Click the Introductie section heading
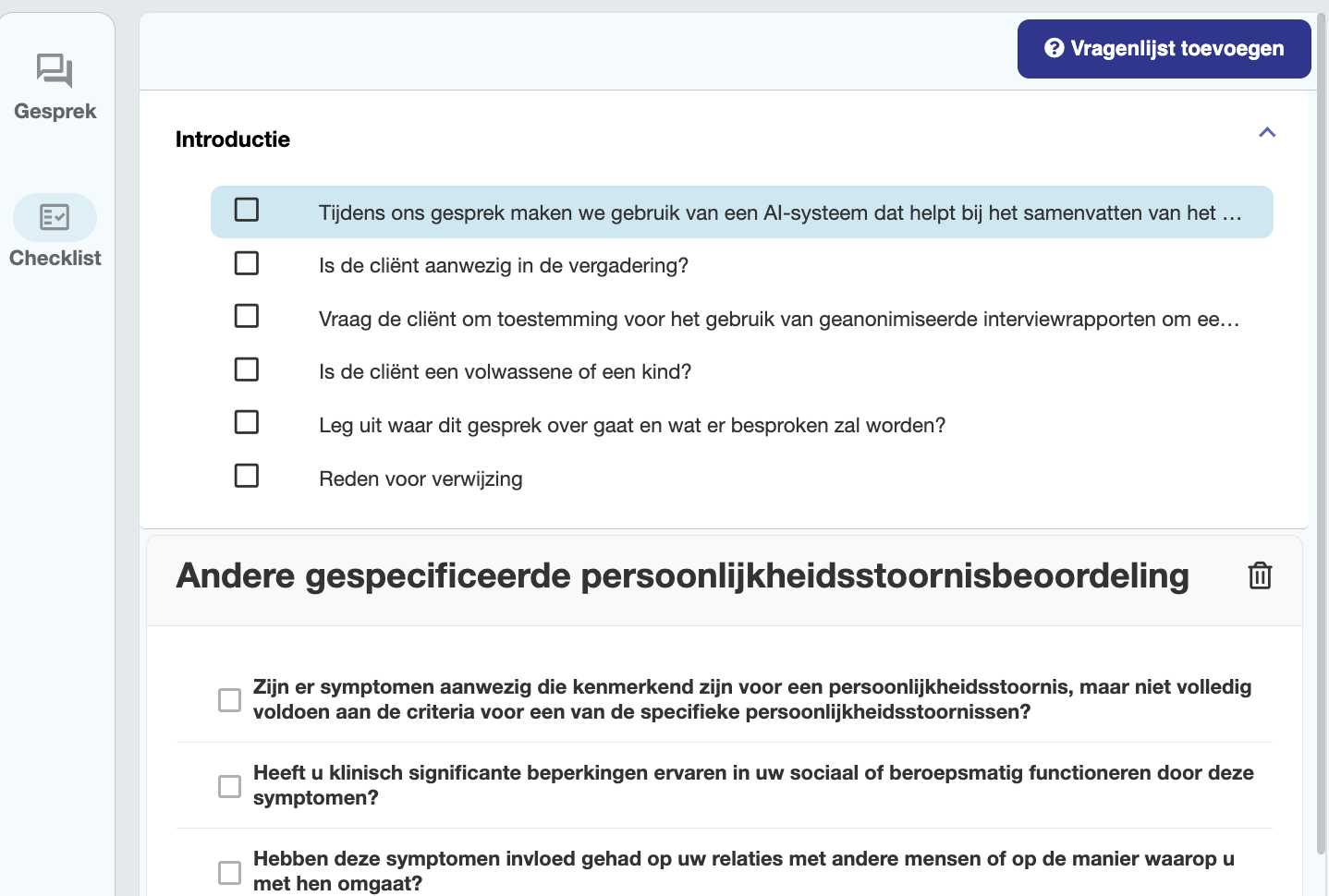Viewport: 1329px width, 896px height. 233,139
